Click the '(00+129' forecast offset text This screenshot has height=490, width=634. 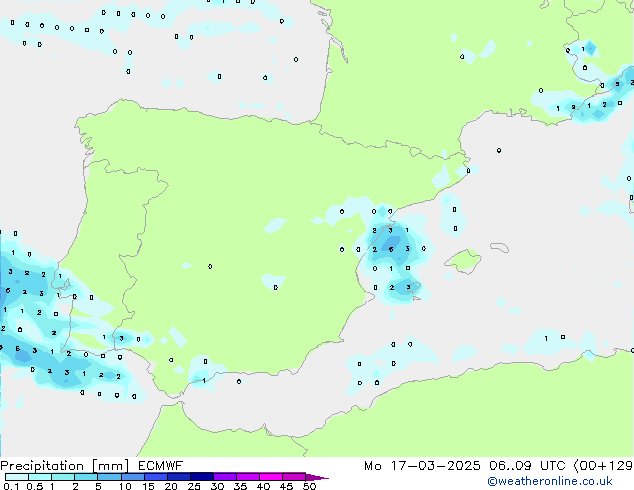(x=603, y=466)
